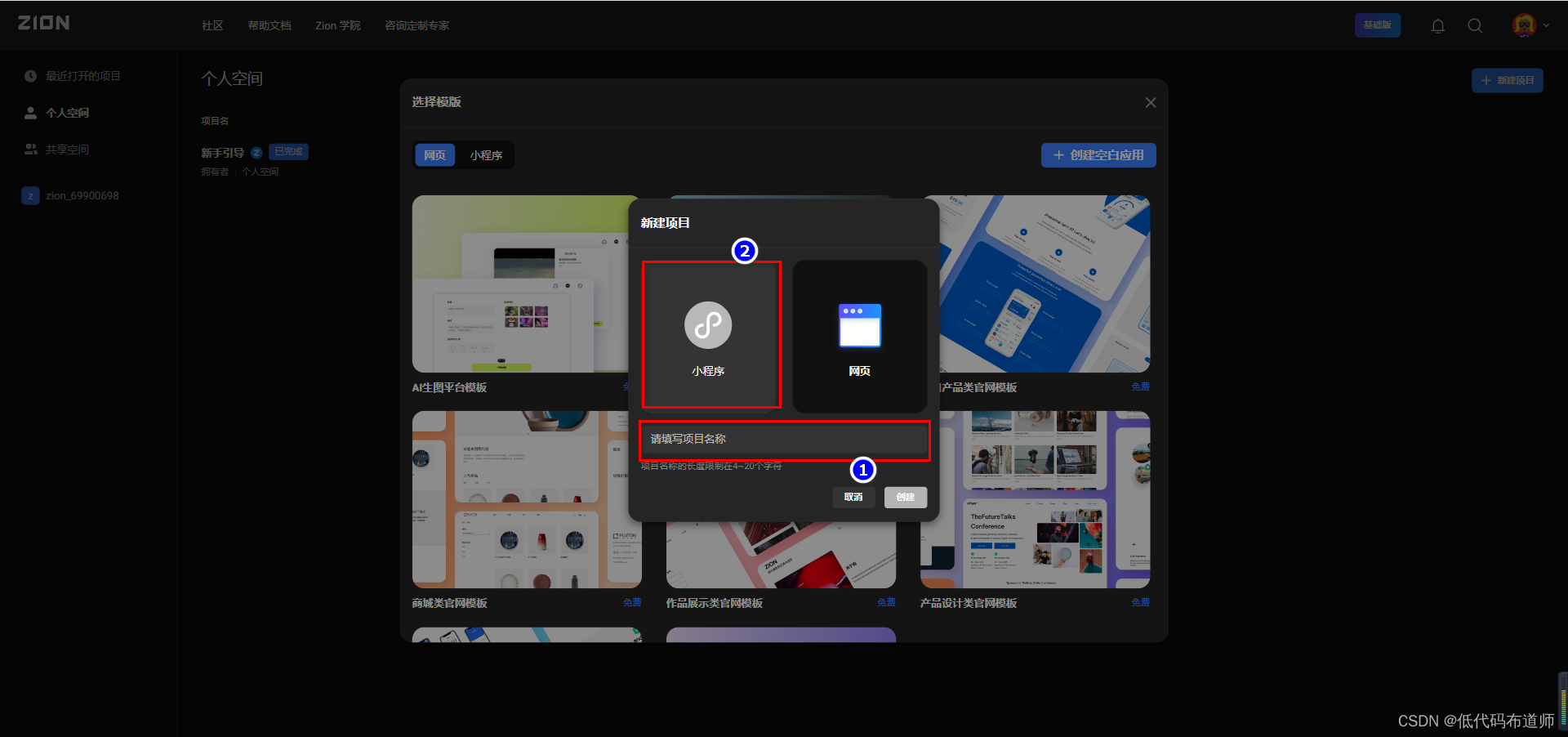The image size is (1568, 737).
Task: Open the 作品展示类官网模板 thumbnail
Action: [781, 556]
